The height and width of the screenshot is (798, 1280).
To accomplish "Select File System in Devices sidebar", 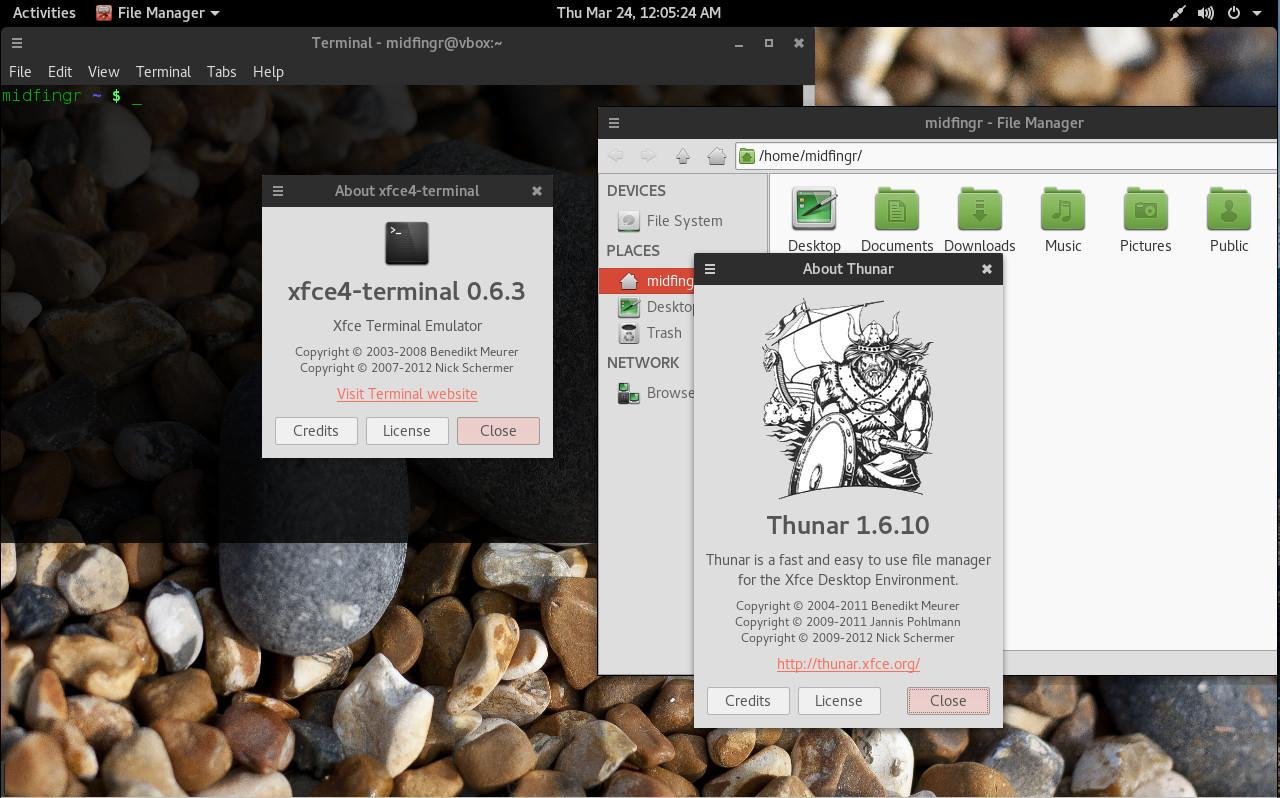I will point(684,221).
